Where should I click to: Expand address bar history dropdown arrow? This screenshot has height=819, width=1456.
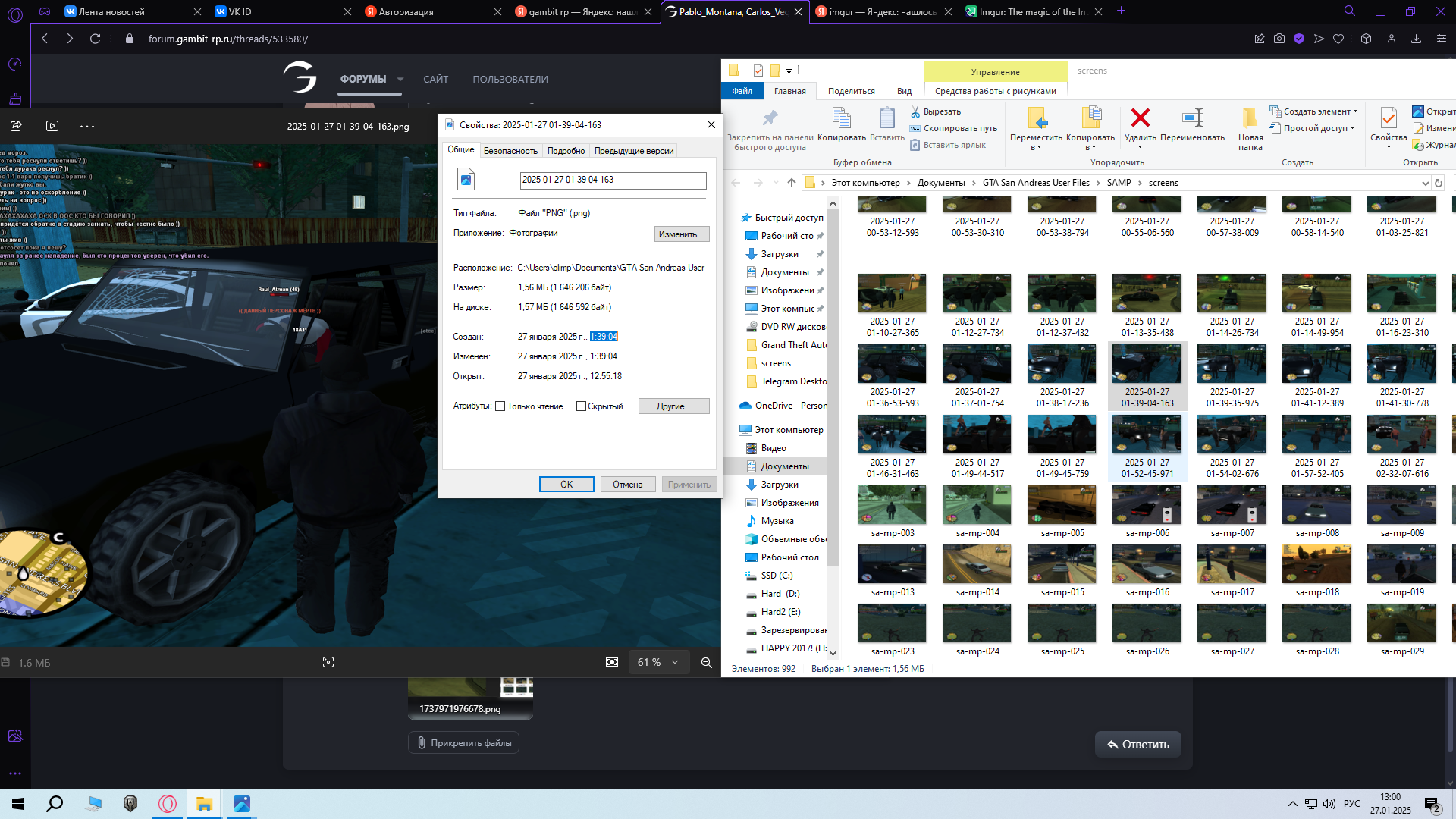(x=1425, y=183)
